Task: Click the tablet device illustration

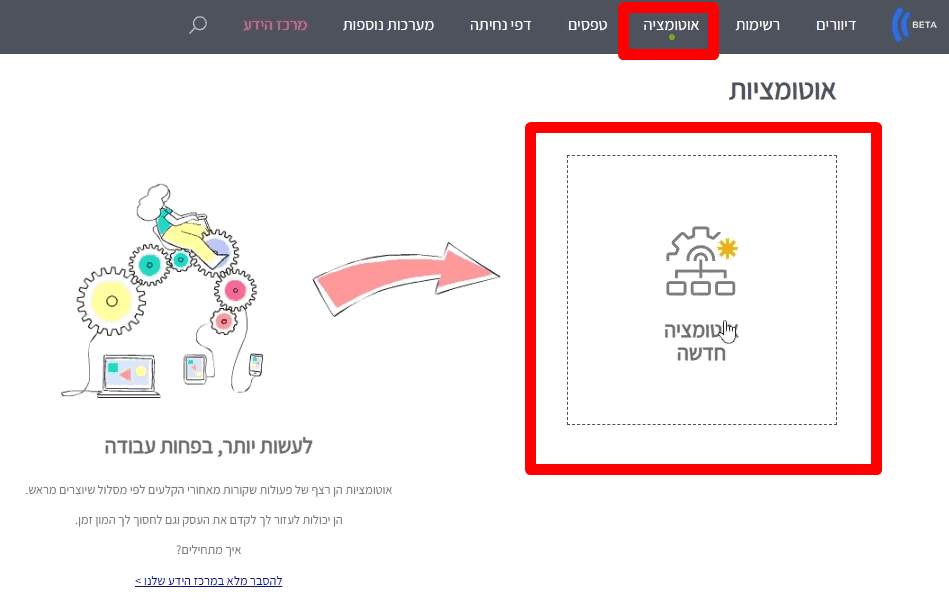Action: (x=195, y=369)
